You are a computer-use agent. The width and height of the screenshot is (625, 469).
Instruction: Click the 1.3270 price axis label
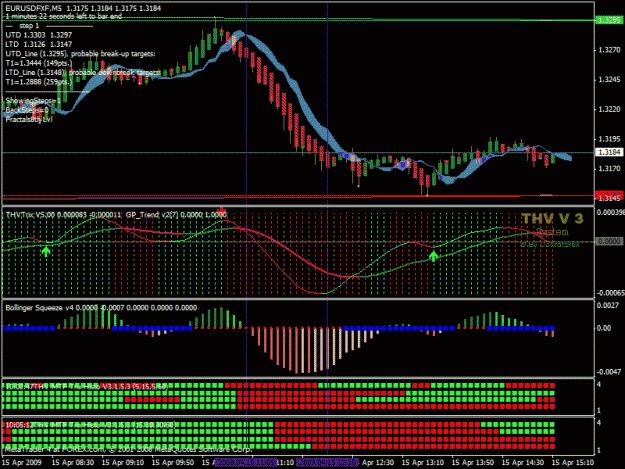[609, 50]
